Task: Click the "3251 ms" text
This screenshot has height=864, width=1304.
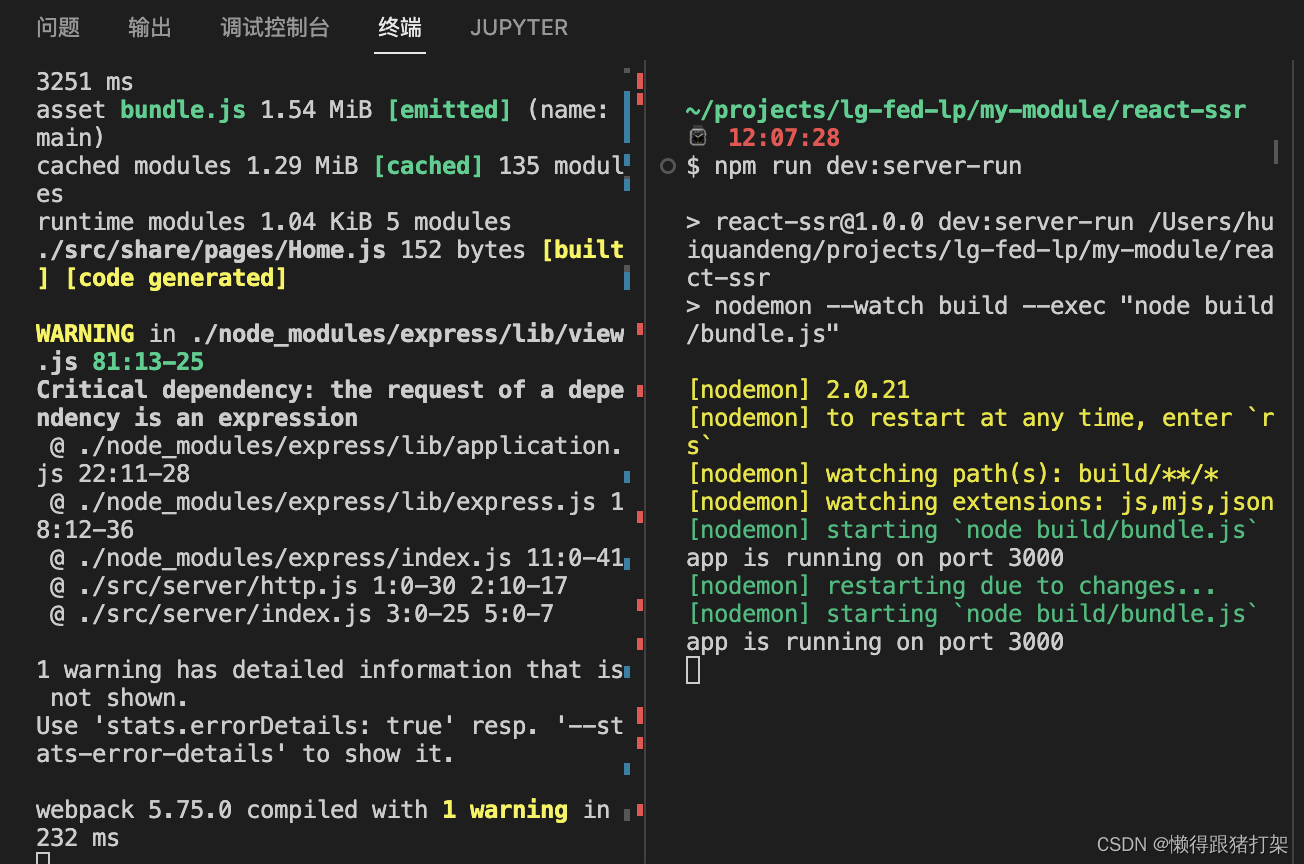Action: click(85, 82)
